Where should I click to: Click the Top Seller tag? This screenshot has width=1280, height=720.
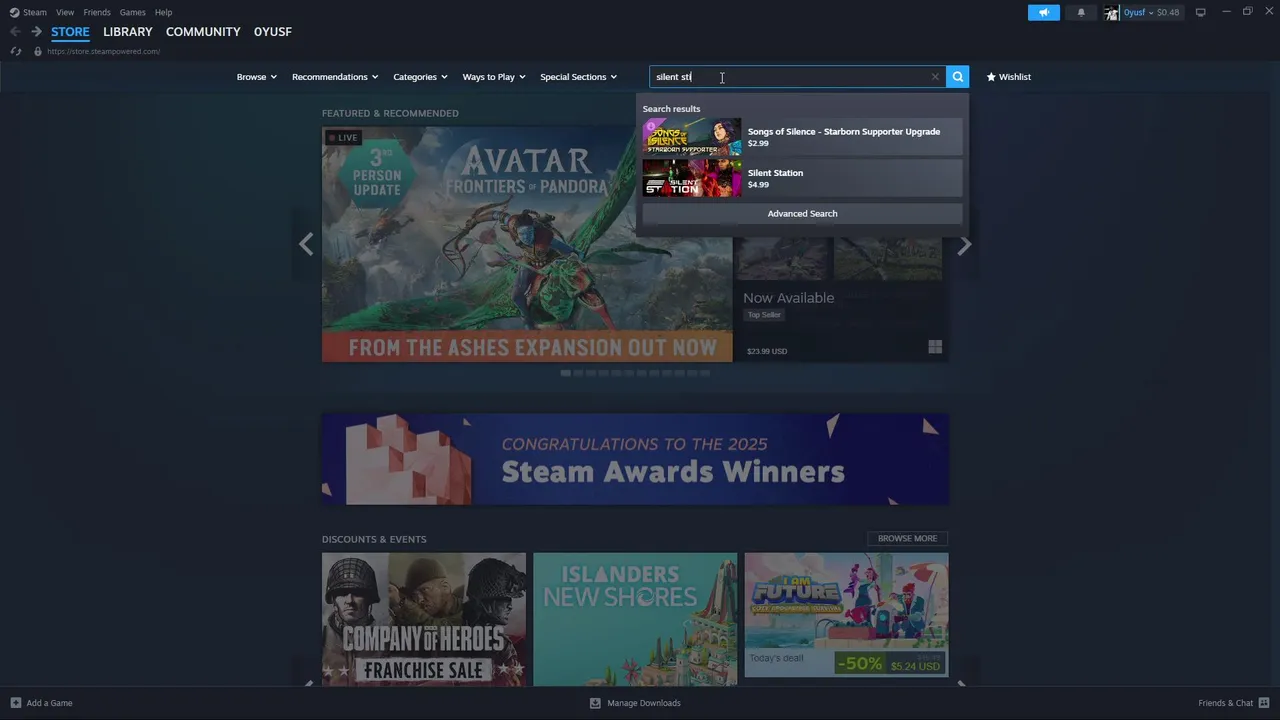[x=764, y=315]
